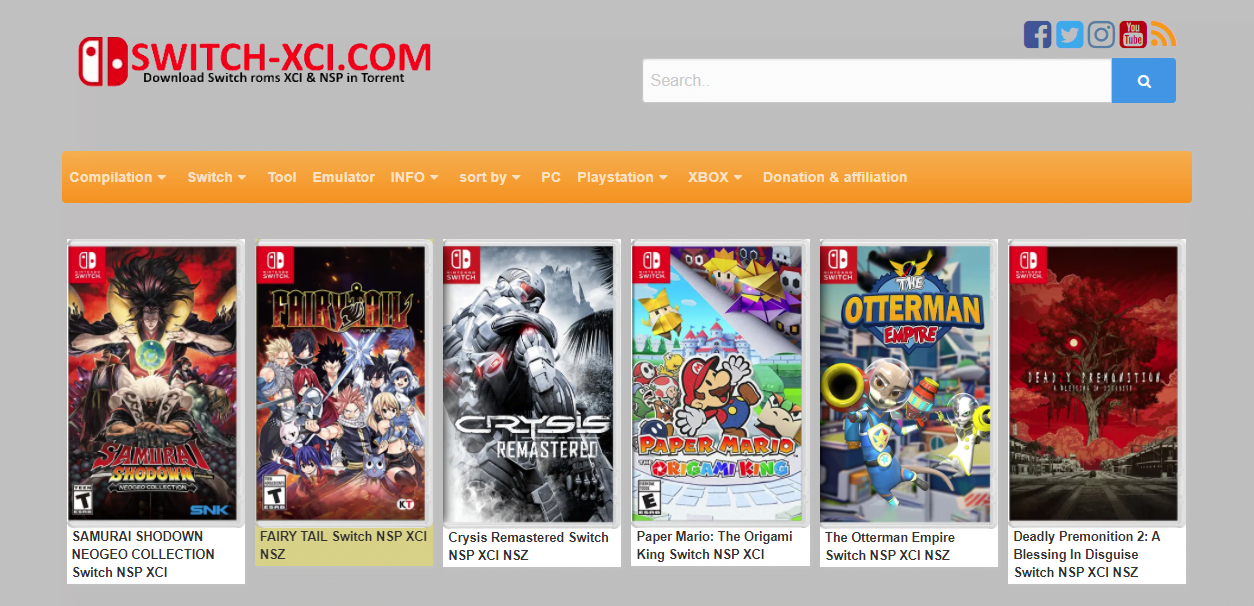
Task: Expand the Compilation dropdown menu
Action: [118, 177]
